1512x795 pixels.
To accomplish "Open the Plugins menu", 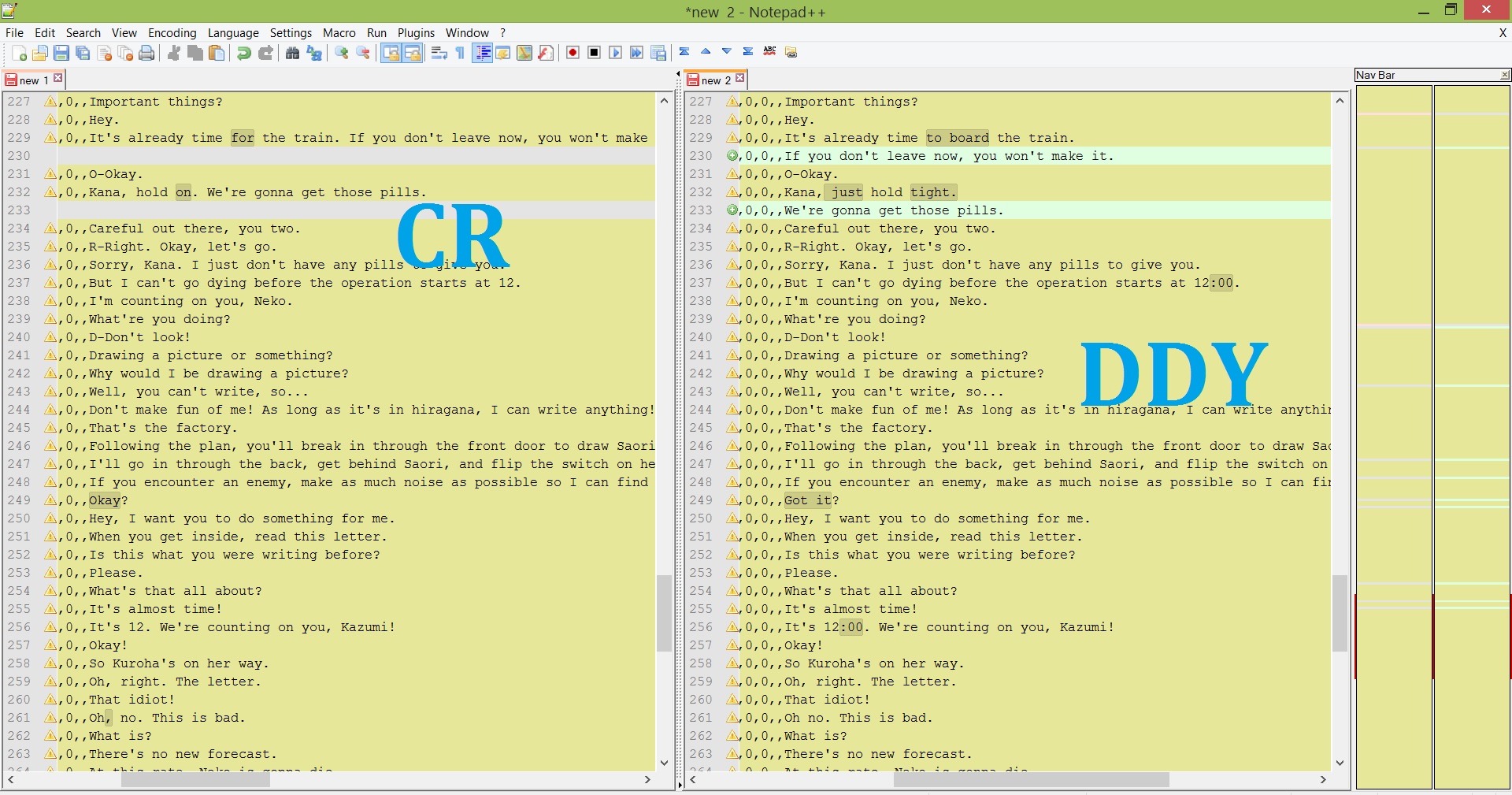I will 416,32.
